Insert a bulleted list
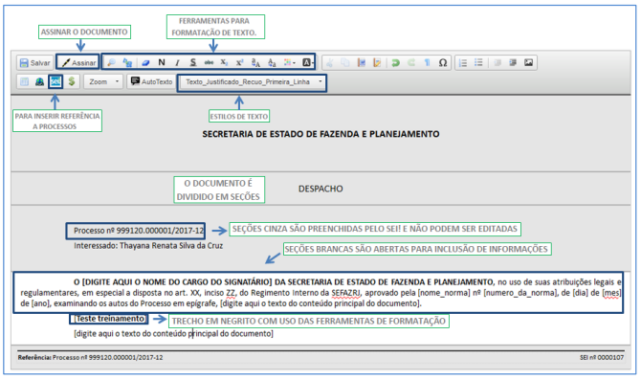Screen dimensions: 641x380 pyautogui.click(x=479, y=63)
